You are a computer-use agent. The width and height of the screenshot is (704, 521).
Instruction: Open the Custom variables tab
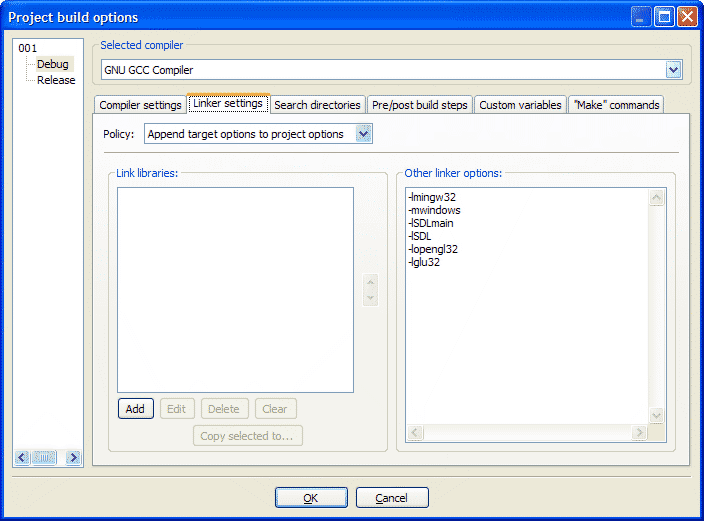(x=520, y=105)
